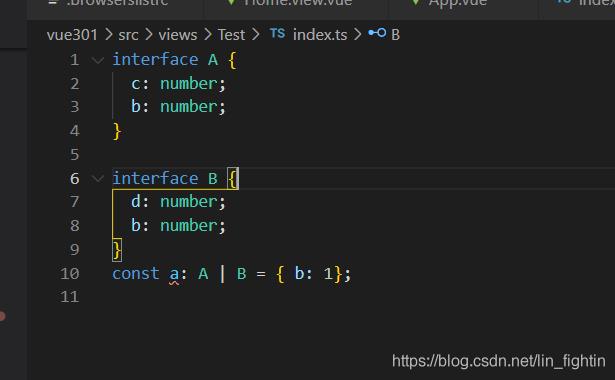This screenshot has width=615, height=380.
Task: Click line number 10 in gutter
Action: pos(70,274)
